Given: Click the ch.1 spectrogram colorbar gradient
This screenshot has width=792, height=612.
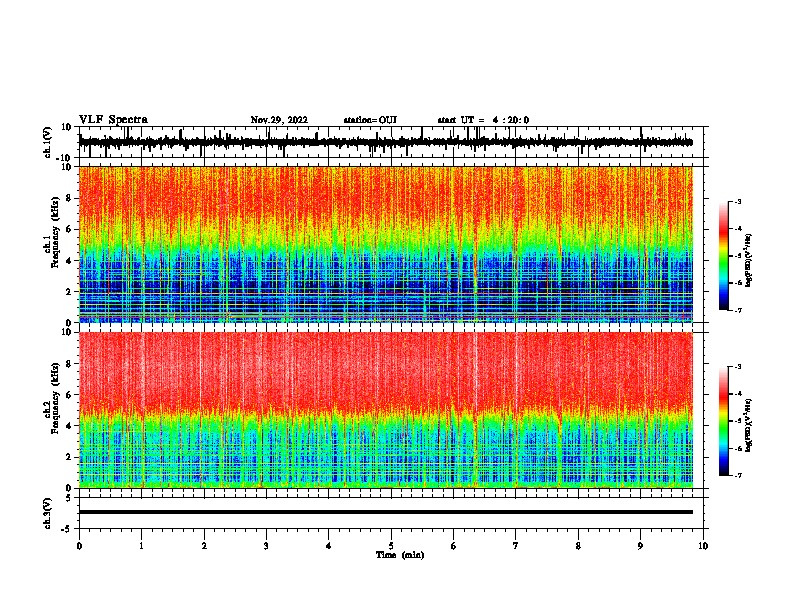Looking at the screenshot, I should [724, 256].
